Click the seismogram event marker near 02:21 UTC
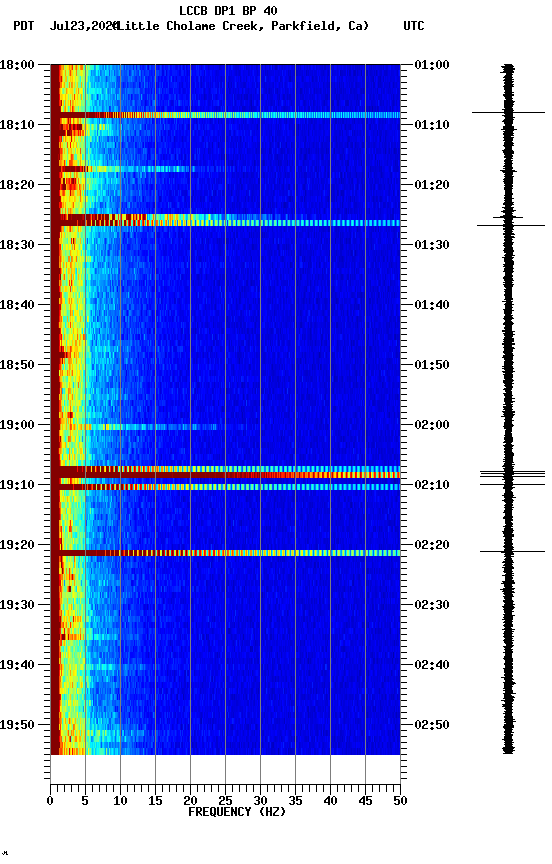552x864 pixels. pyautogui.click(x=512, y=551)
